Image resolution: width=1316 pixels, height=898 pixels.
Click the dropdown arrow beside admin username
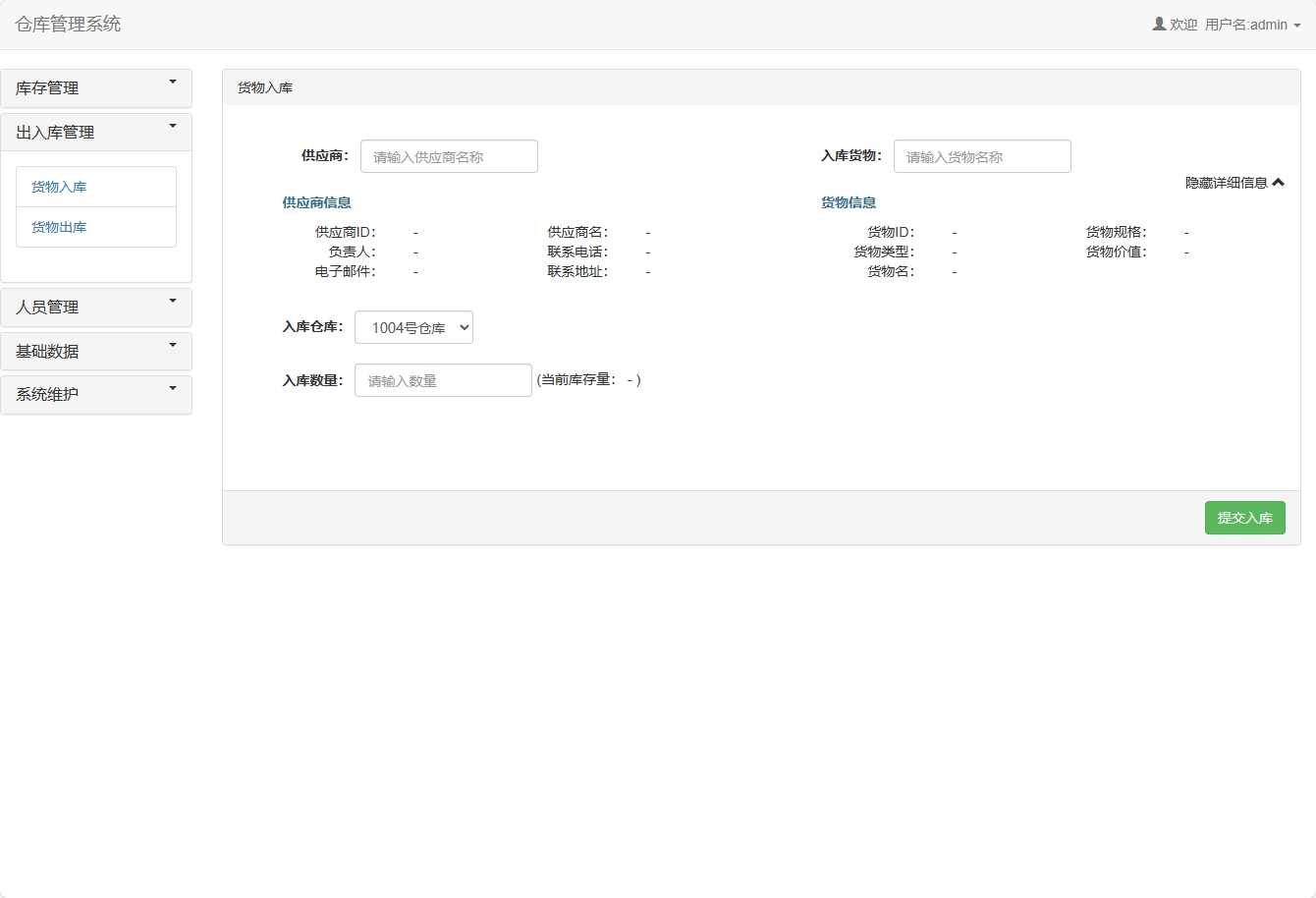(1296, 27)
